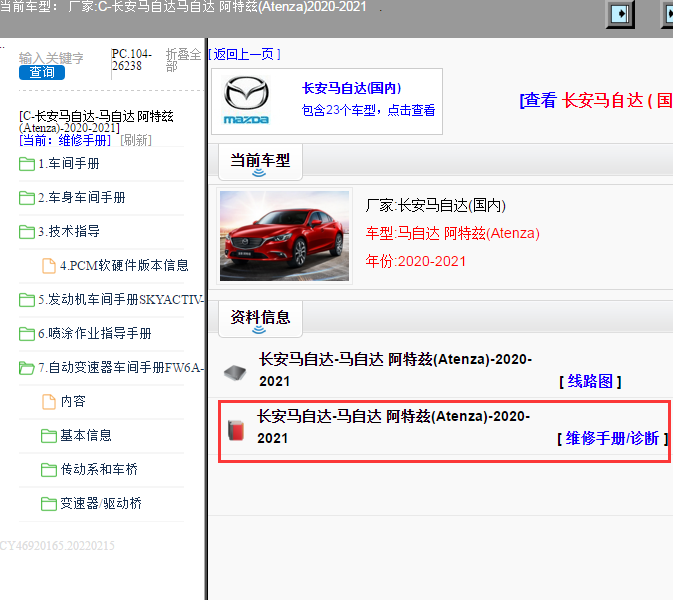Open 线路图 link

click(590, 381)
